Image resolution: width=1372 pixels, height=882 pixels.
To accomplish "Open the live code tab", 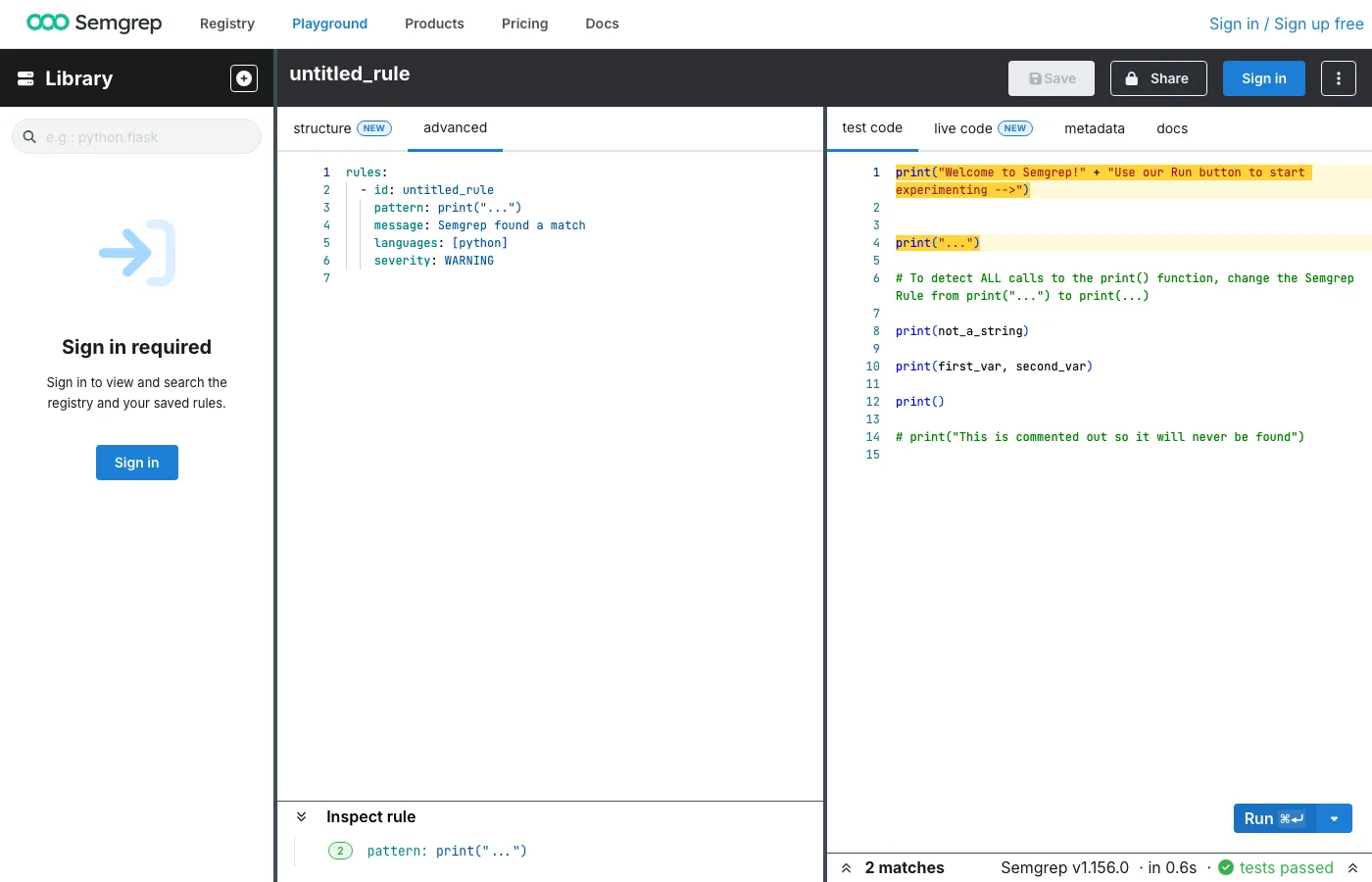I will point(962,127).
